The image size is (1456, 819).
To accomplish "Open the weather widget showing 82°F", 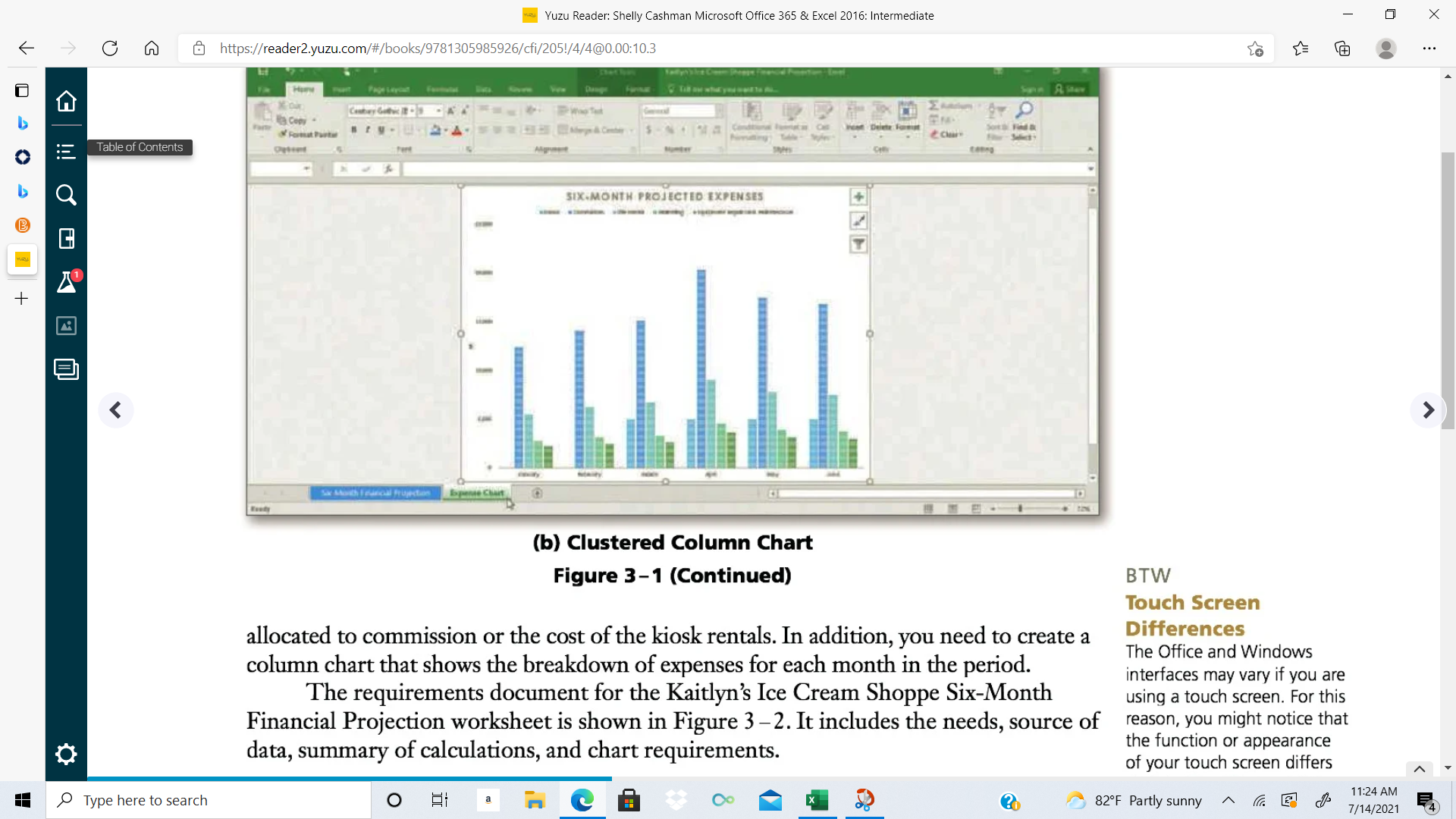I will 1134,800.
